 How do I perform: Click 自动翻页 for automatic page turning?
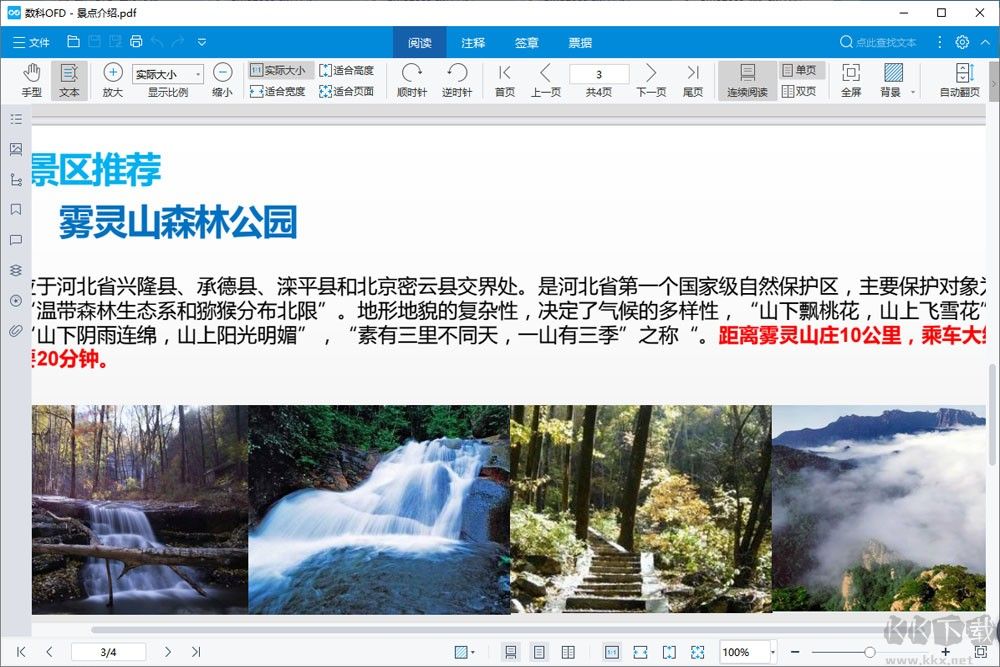coord(962,80)
